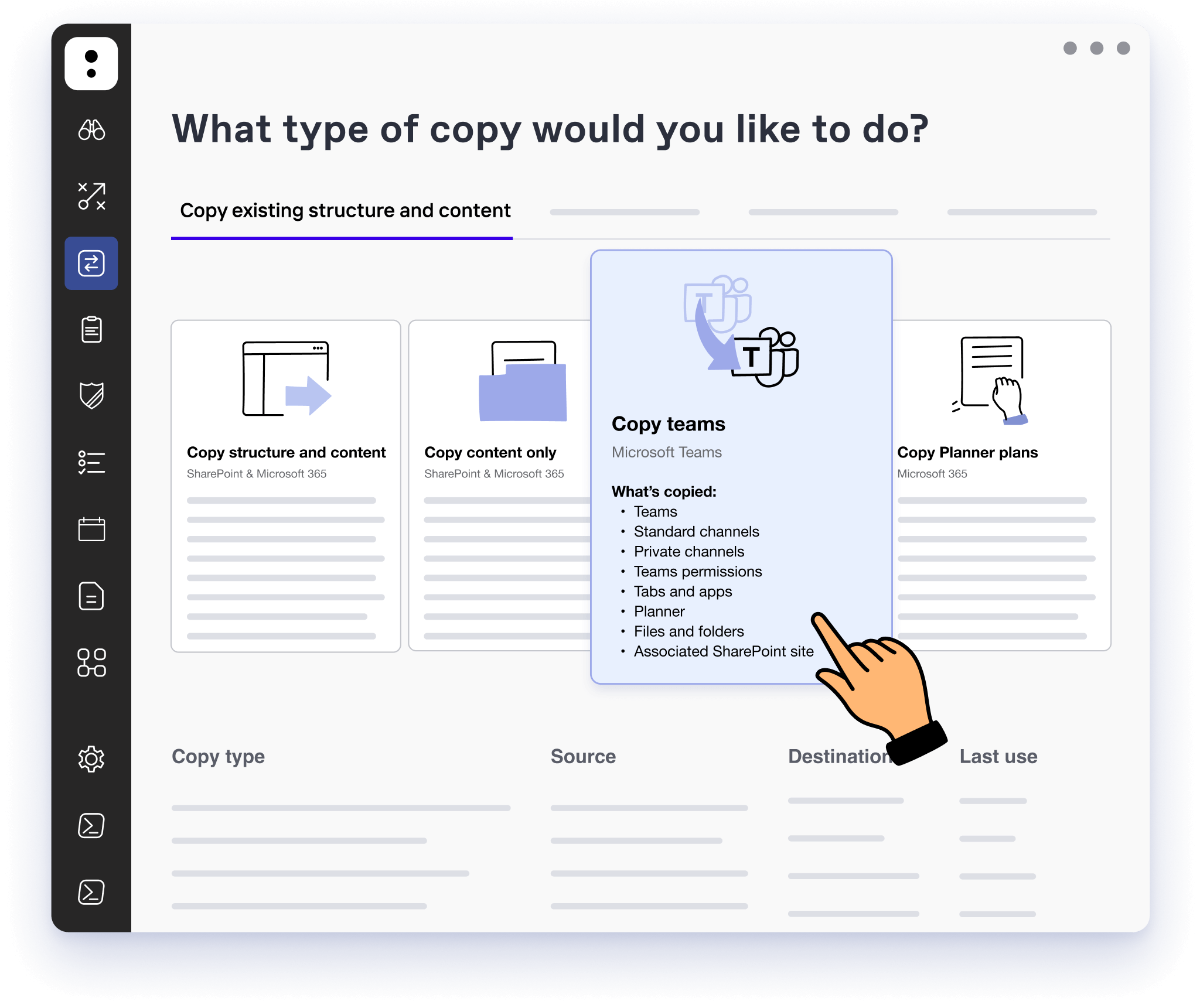This screenshot has width=1200, height=1008.
Task: Open the document file icon in sidebar
Action: [x=91, y=596]
